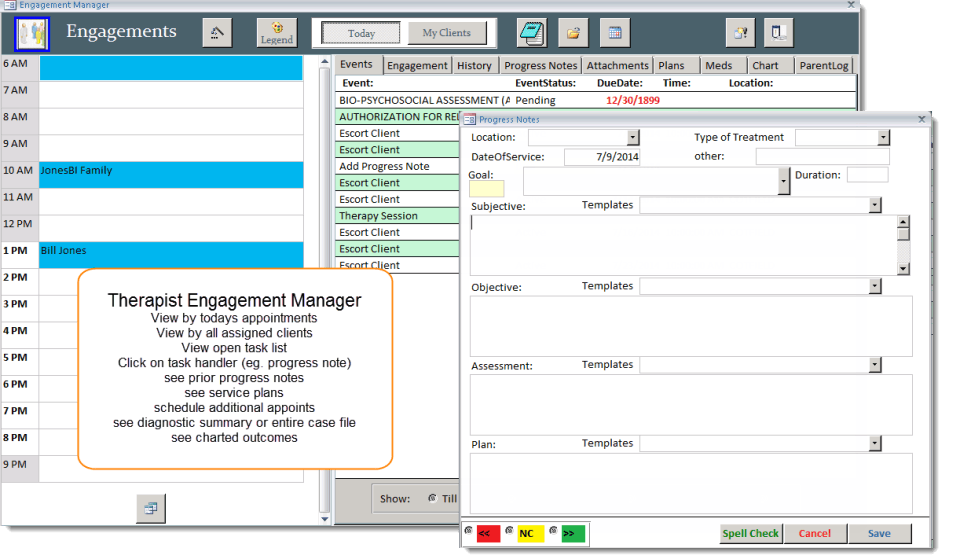
Task: Open the Assessment Templates dropdown
Action: click(x=875, y=365)
